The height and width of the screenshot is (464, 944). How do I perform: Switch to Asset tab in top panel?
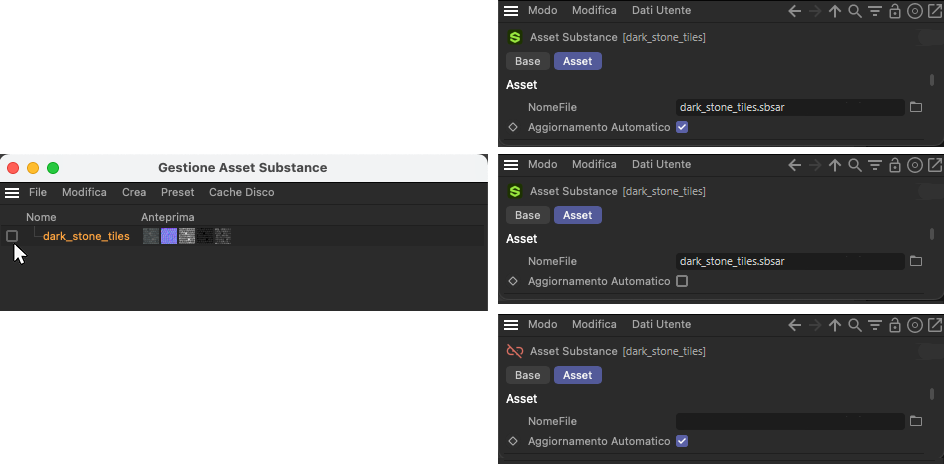[x=577, y=61]
